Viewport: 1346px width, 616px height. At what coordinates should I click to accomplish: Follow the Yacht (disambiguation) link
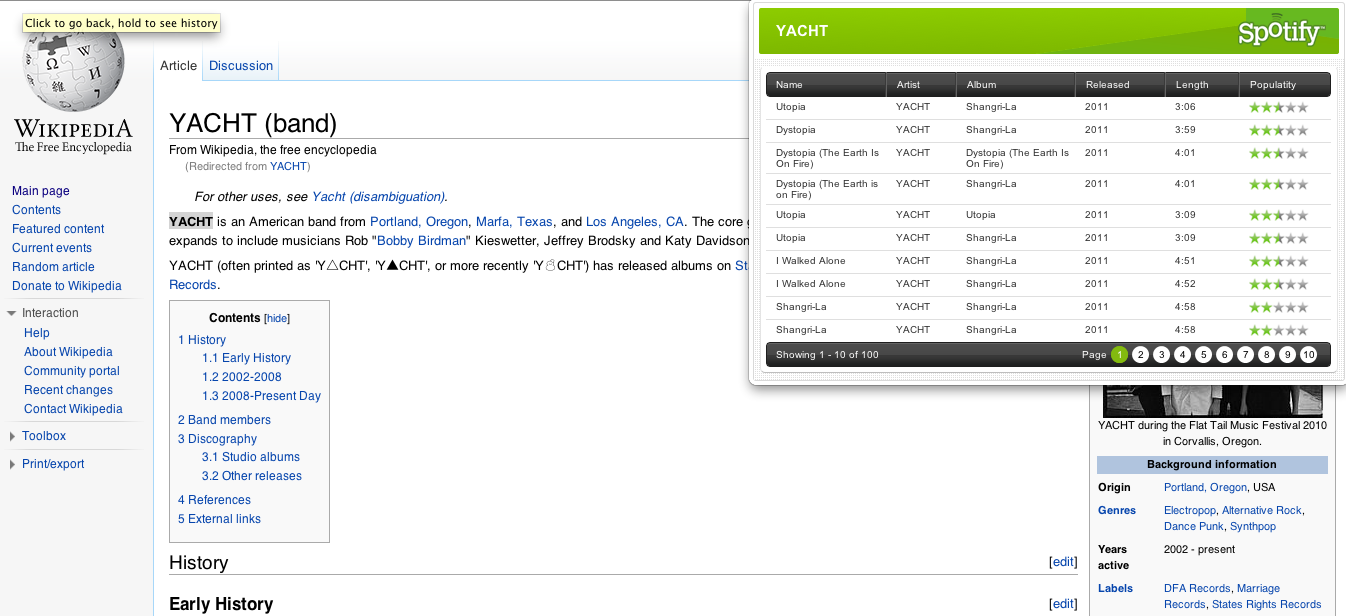point(378,197)
